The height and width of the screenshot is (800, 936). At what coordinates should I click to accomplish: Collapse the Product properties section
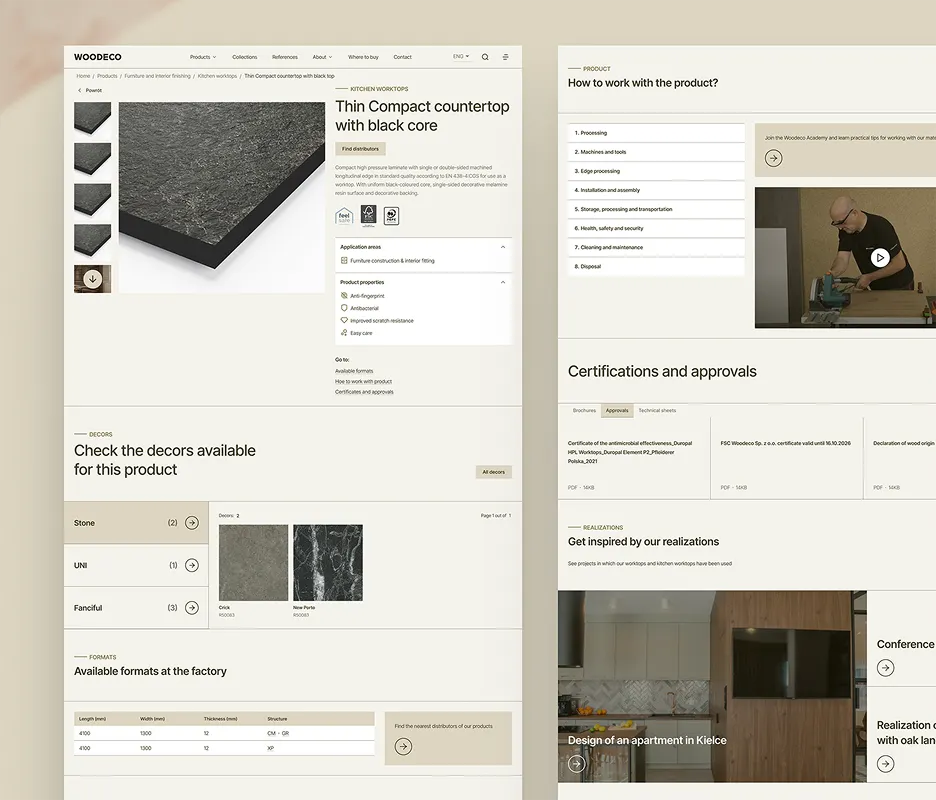pos(503,282)
